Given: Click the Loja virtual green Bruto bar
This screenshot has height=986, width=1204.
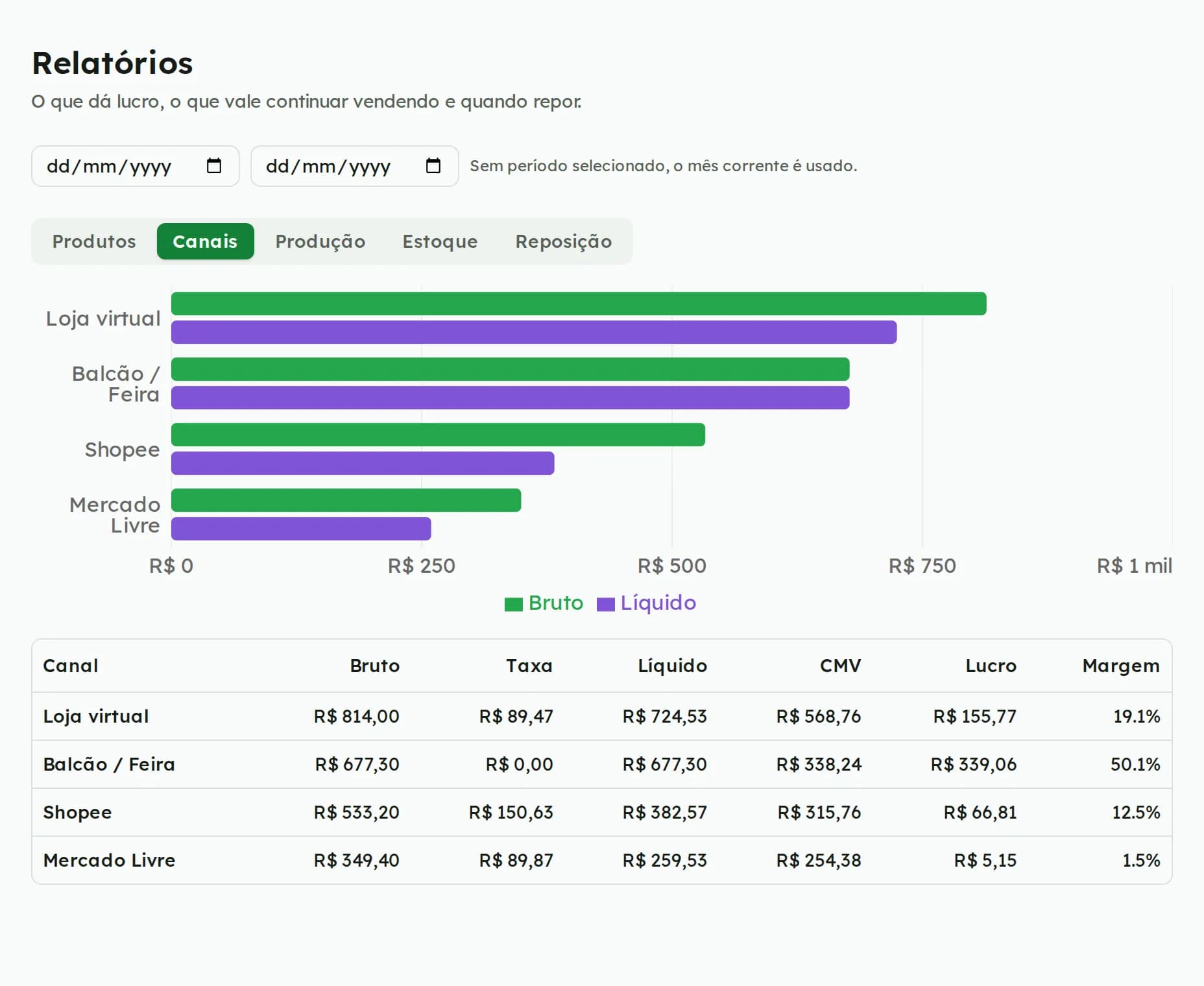Looking at the screenshot, I should (579, 304).
